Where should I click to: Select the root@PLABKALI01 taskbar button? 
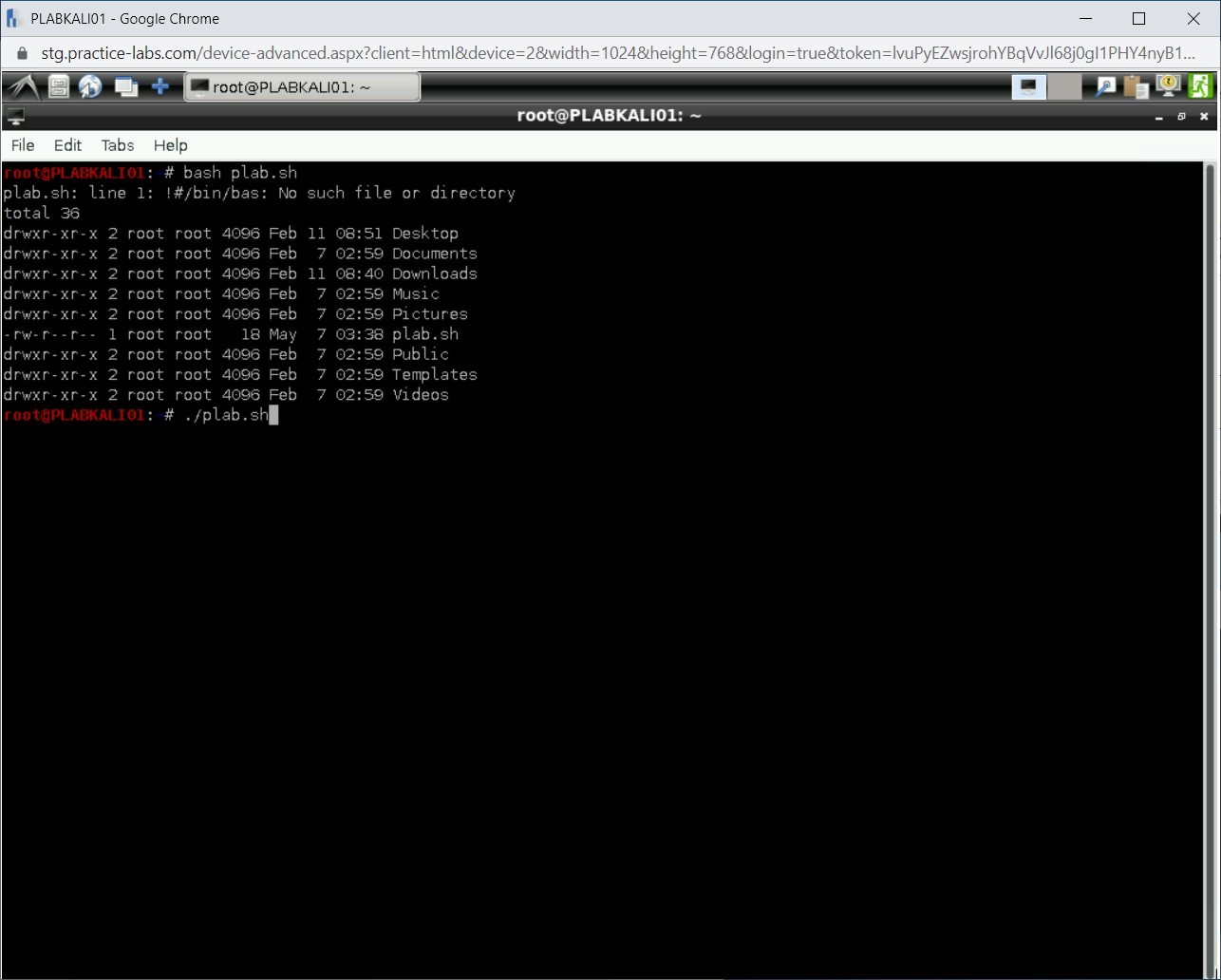[302, 87]
